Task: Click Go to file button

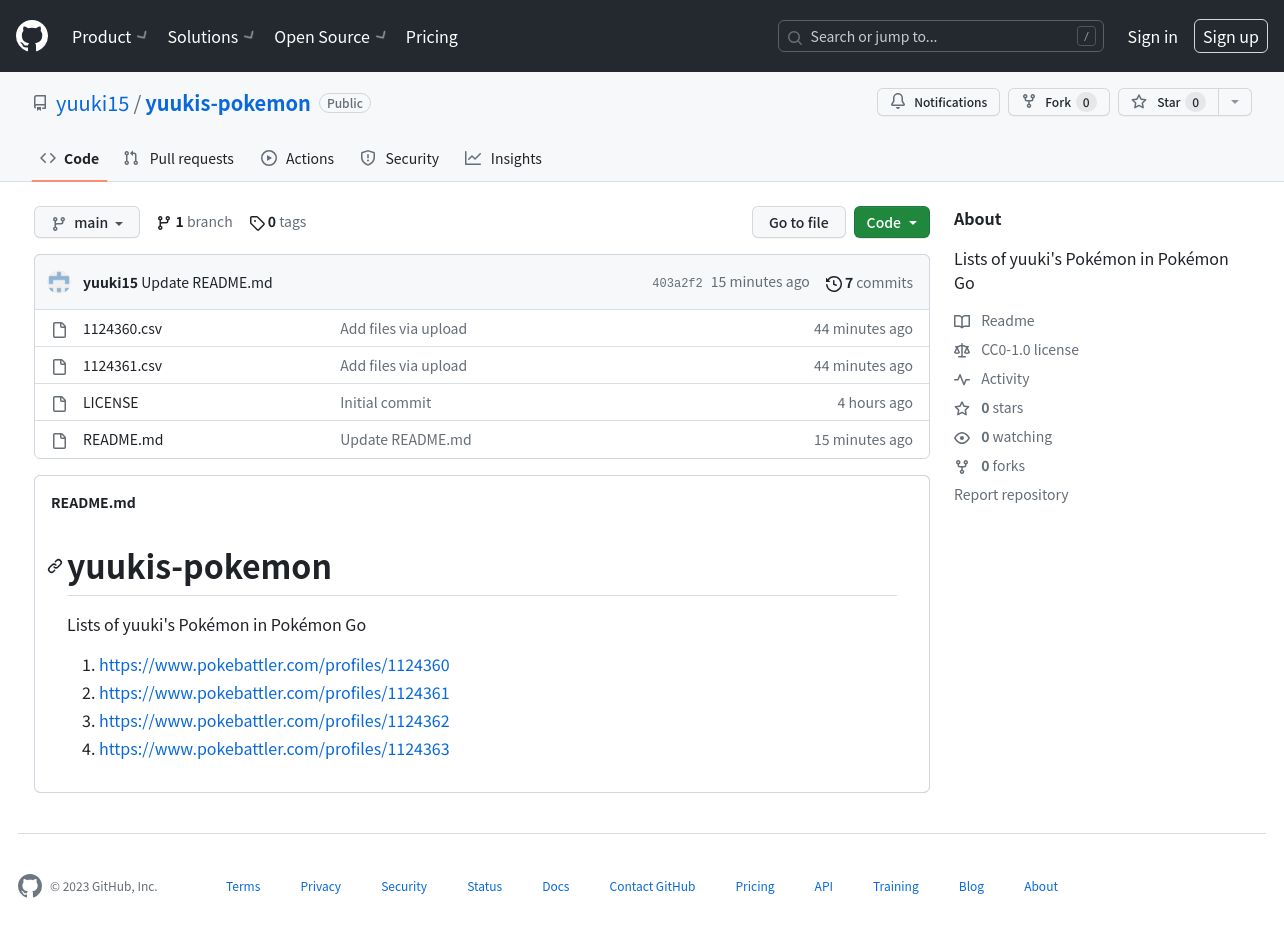Action: [799, 222]
